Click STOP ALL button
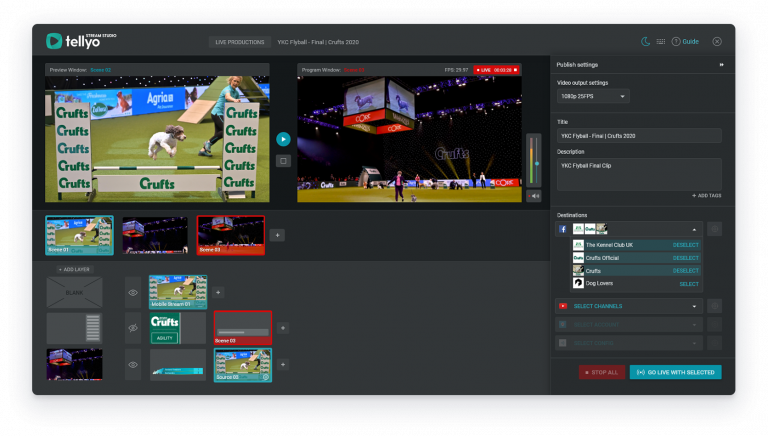The image size is (768, 436). [x=602, y=372]
